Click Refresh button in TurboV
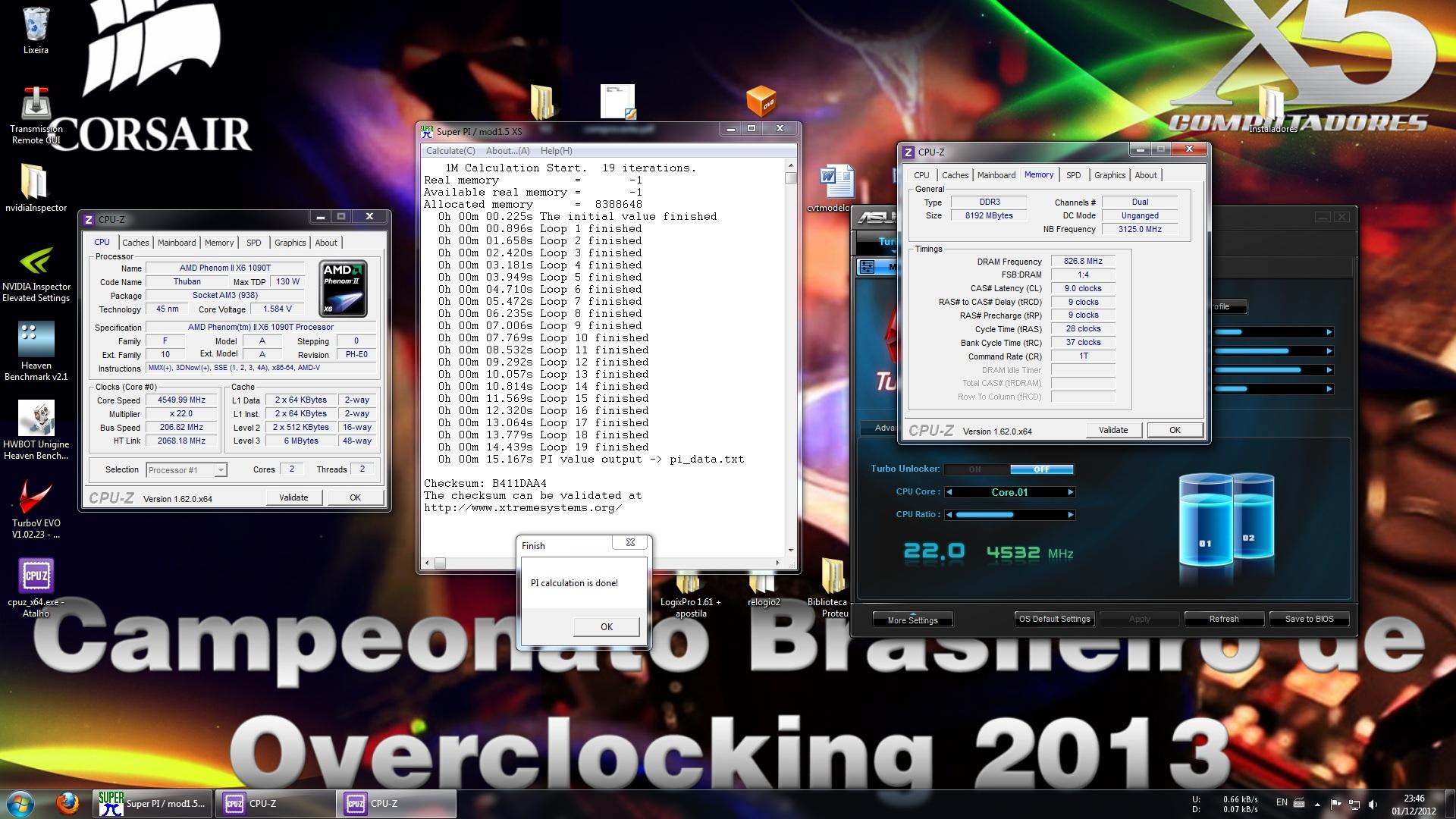Screen dimensions: 1456x819 tap(1224, 619)
